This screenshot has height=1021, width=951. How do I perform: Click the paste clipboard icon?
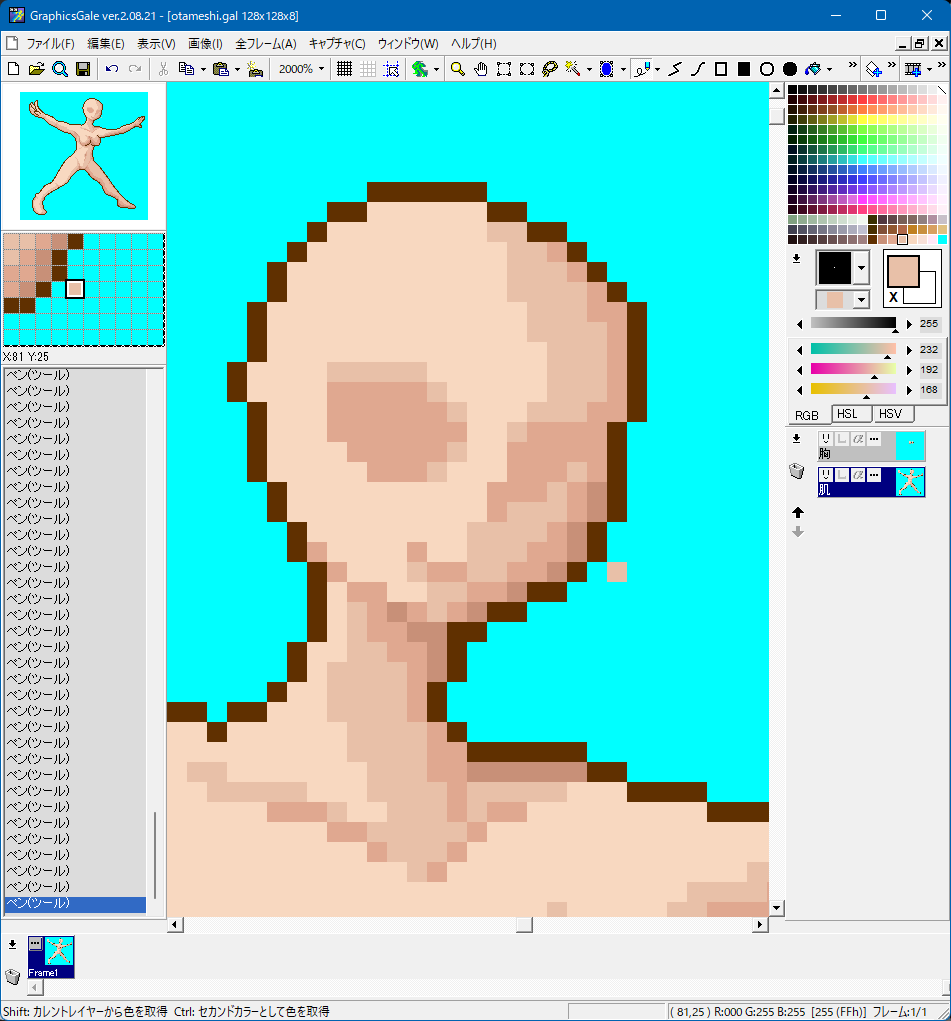(x=221, y=69)
